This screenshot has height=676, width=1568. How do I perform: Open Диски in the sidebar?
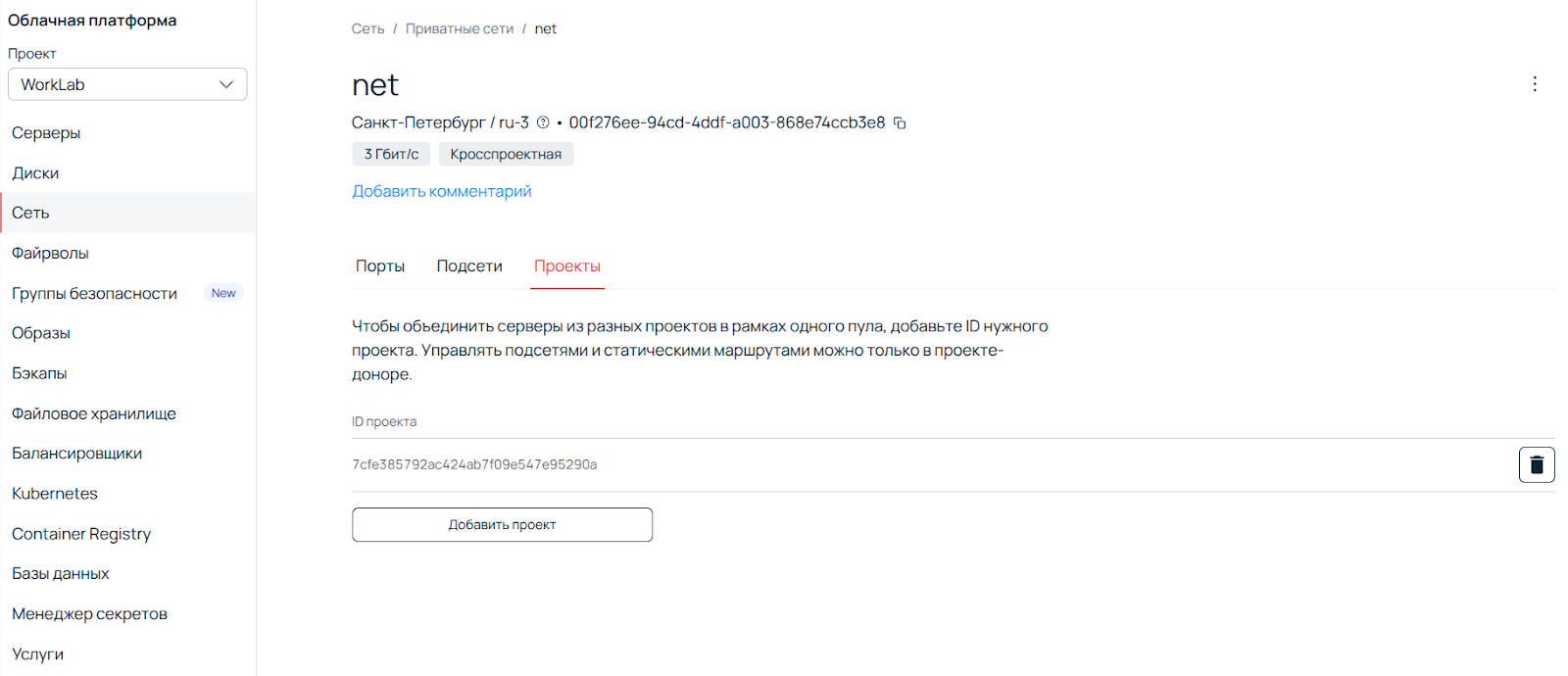[127, 173]
